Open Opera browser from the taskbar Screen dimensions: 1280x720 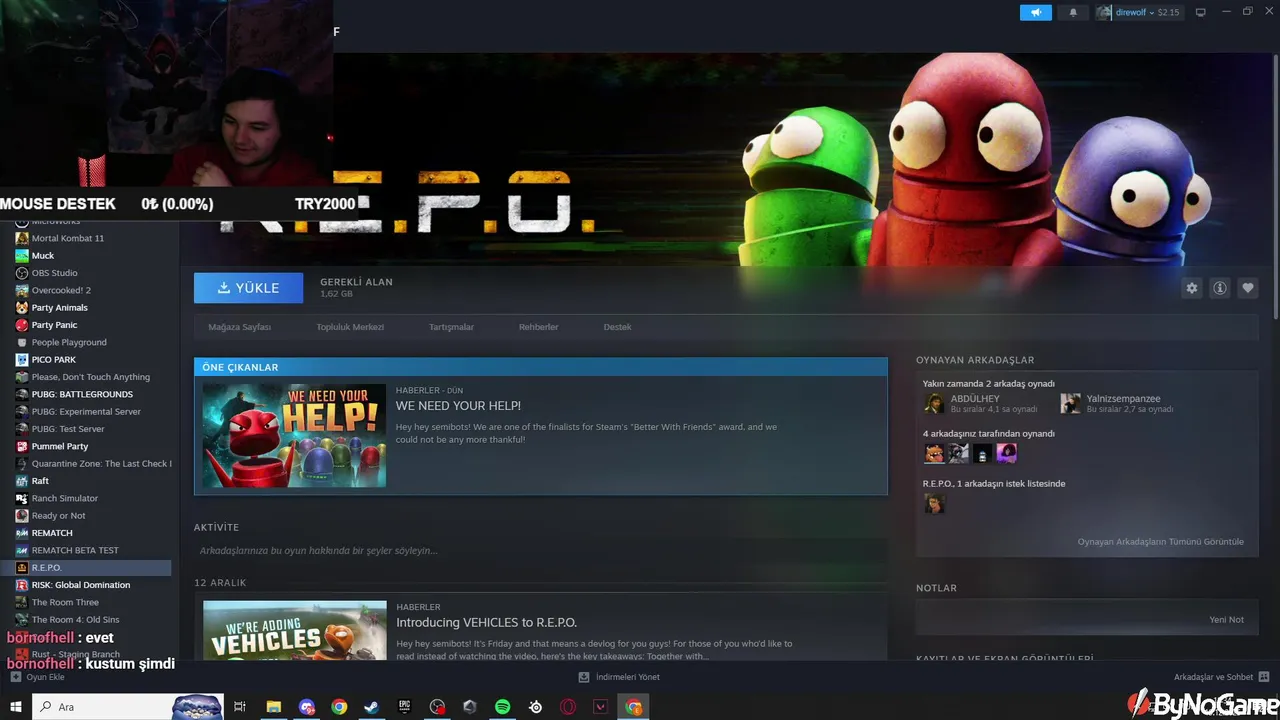tap(568, 707)
